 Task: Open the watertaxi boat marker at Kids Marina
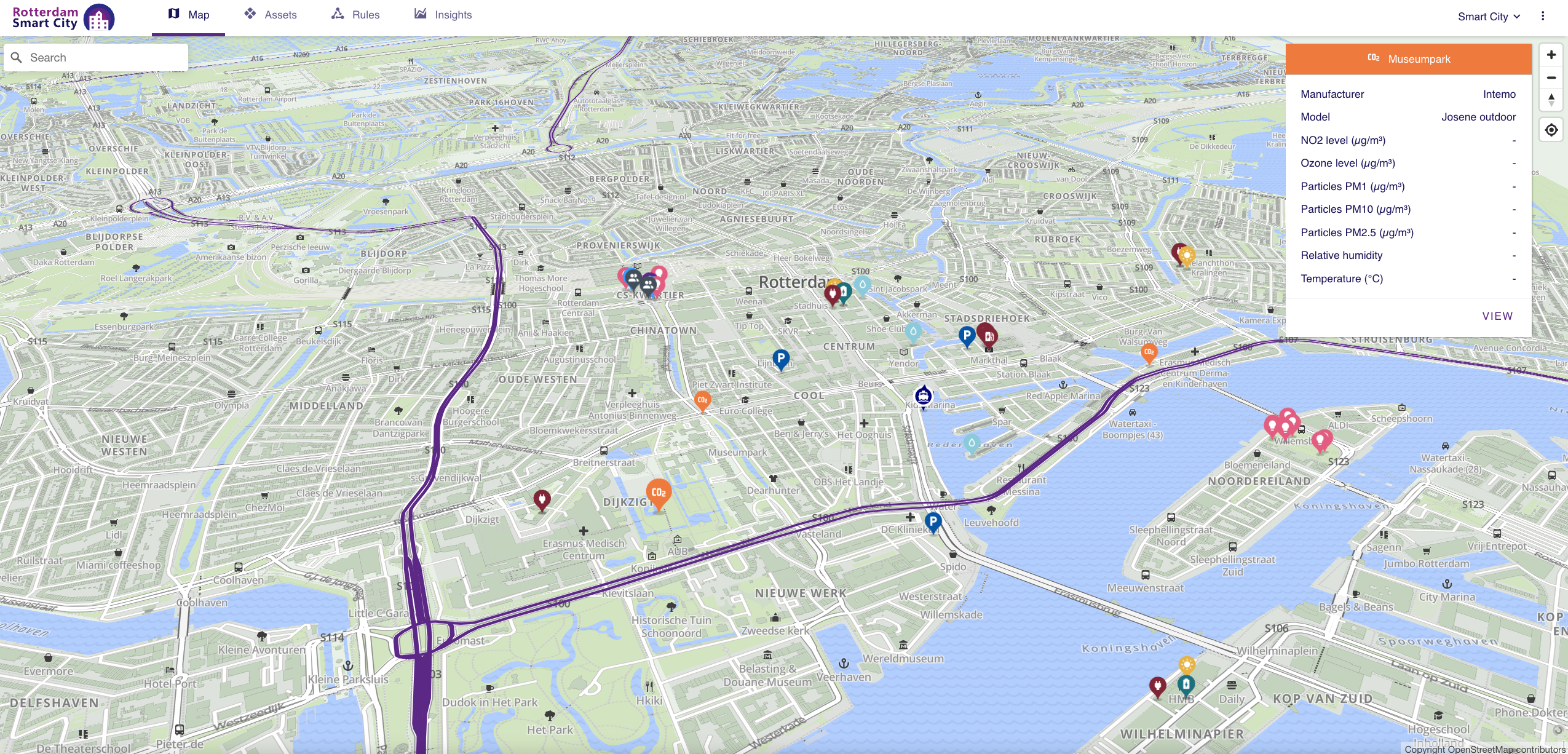[x=923, y=395]
